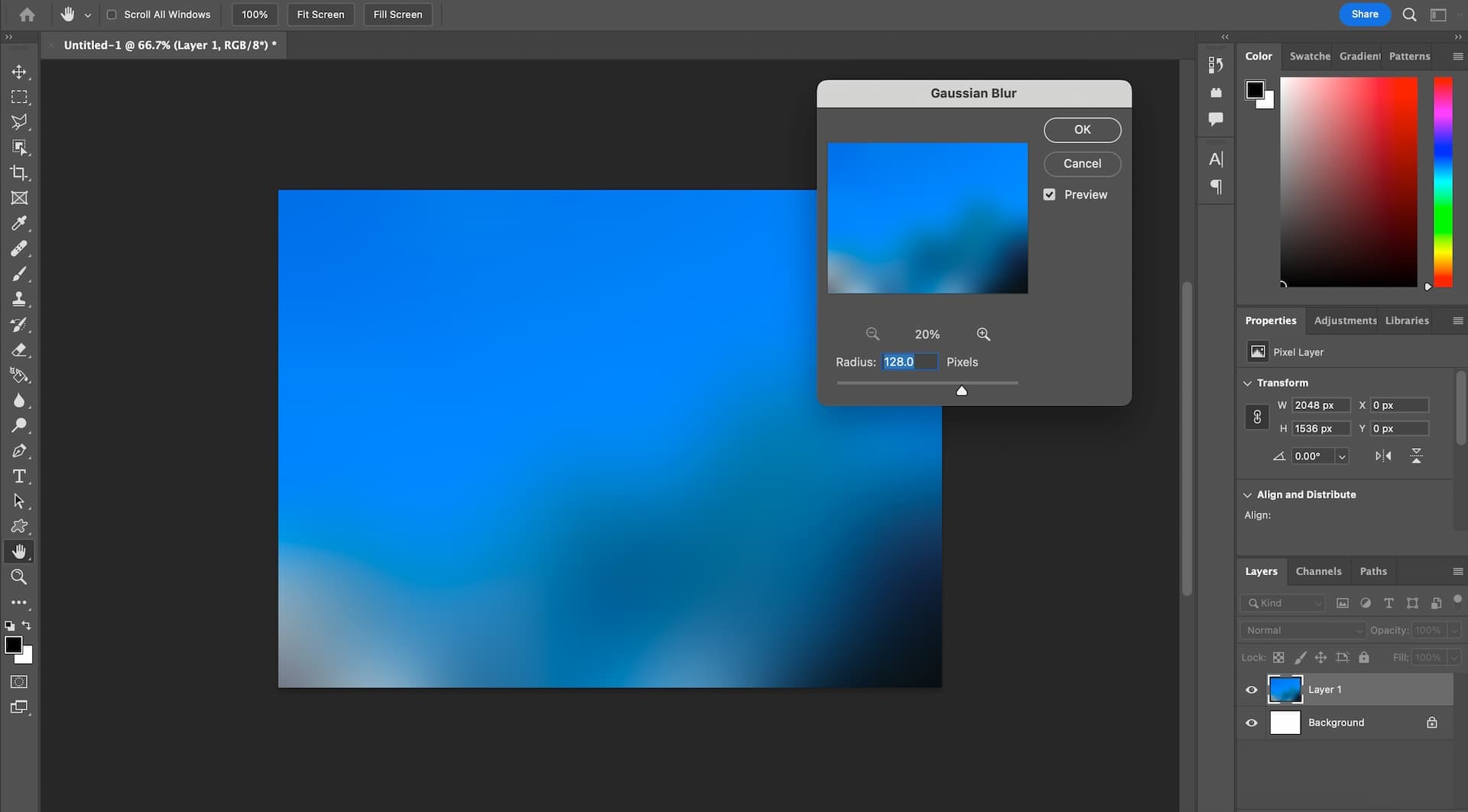Select the Eraser tool
The width and height of the screenshot is (1468, 812).
(x=19, y=350)
